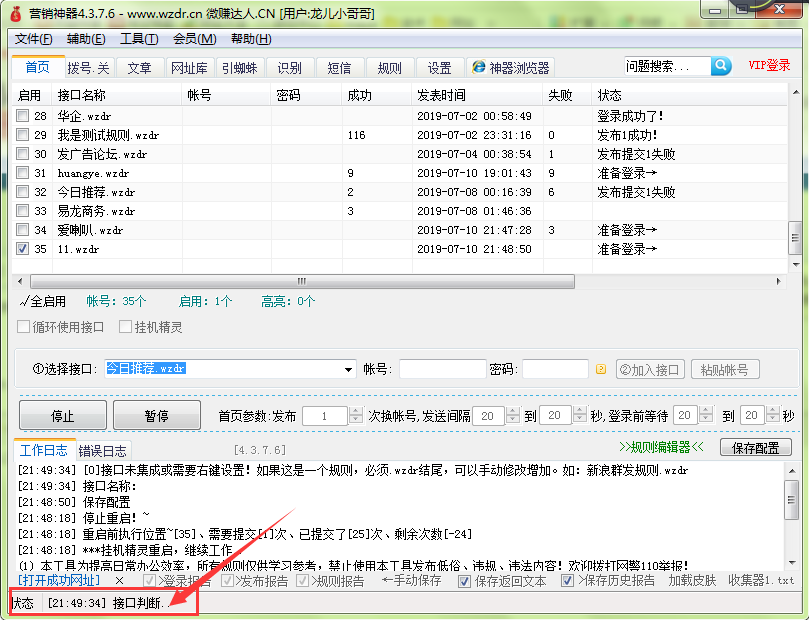This screenshot has height=620, width=809.
Task: Switch to the 网址库 tab
Action: [188, 67]
